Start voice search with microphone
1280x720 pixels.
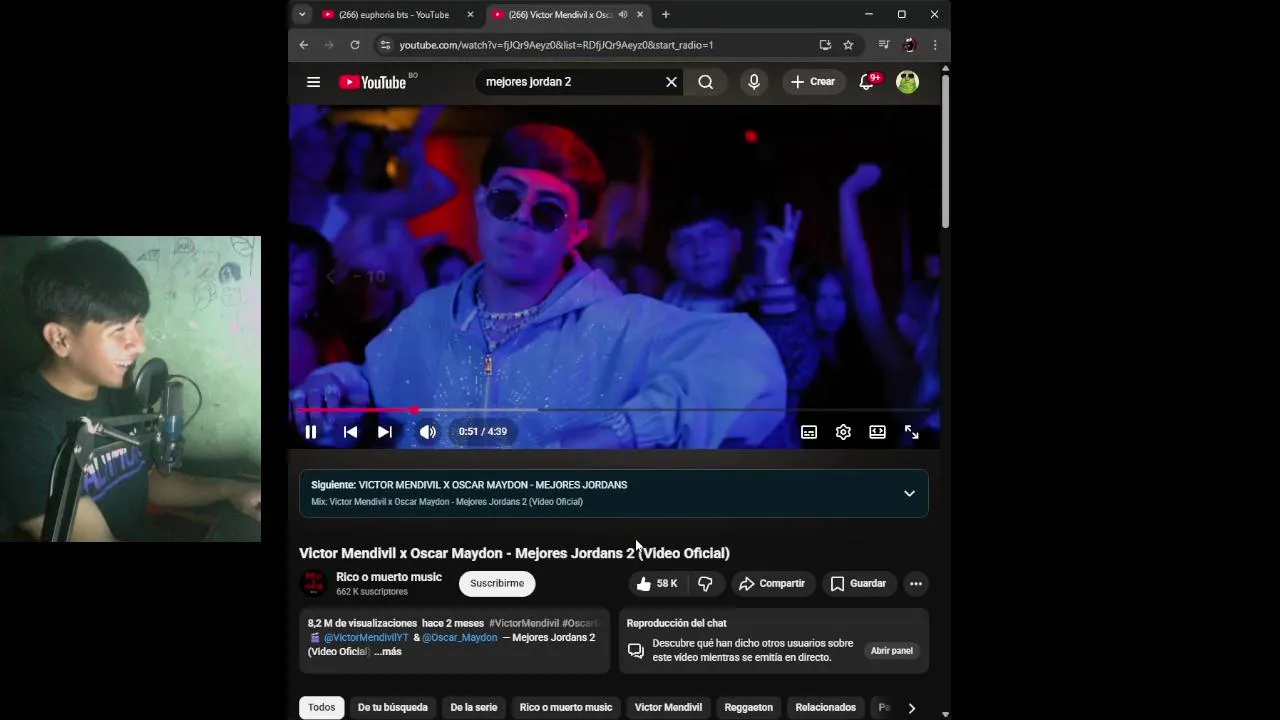click(x=754, y=82)
